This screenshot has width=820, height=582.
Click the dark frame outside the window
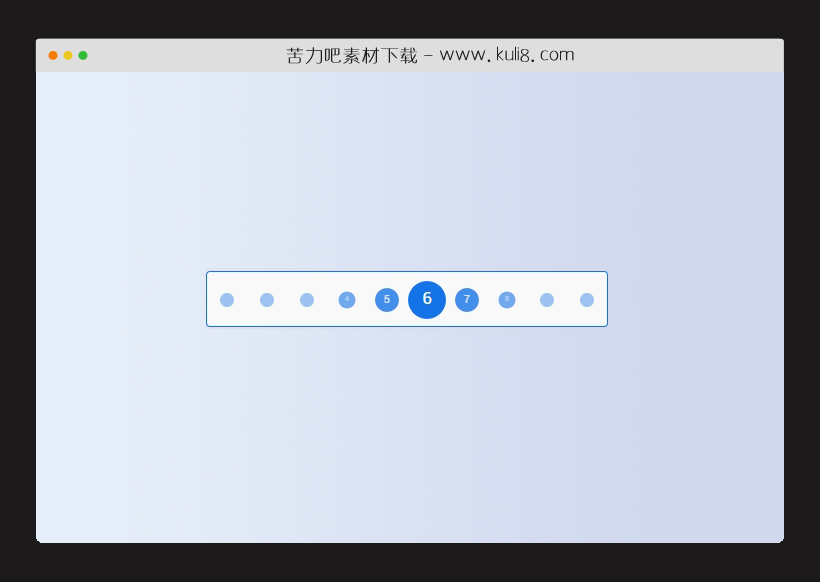[410, 564]
